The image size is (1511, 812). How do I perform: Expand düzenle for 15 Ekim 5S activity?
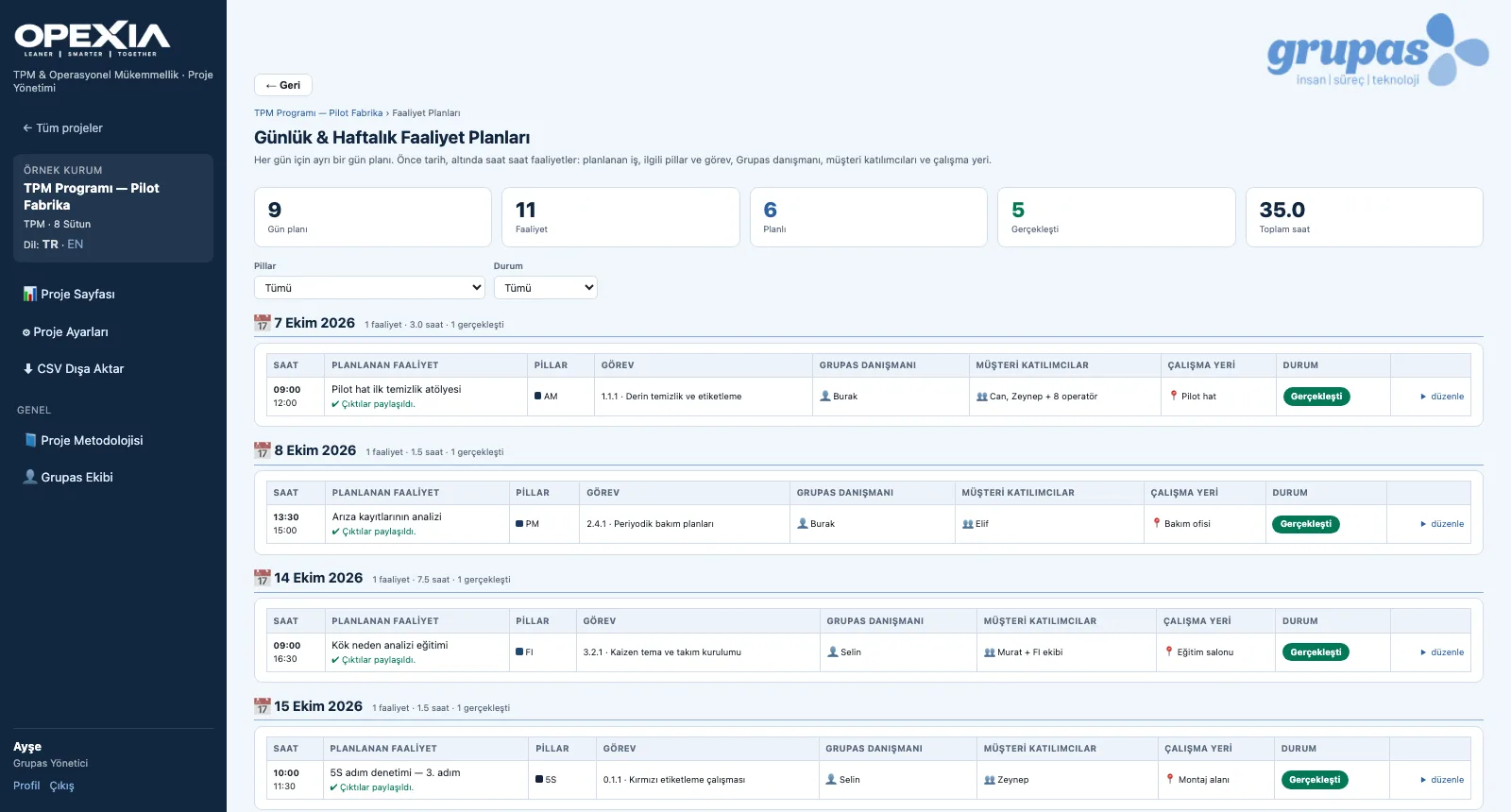(x=1442, y=780)
